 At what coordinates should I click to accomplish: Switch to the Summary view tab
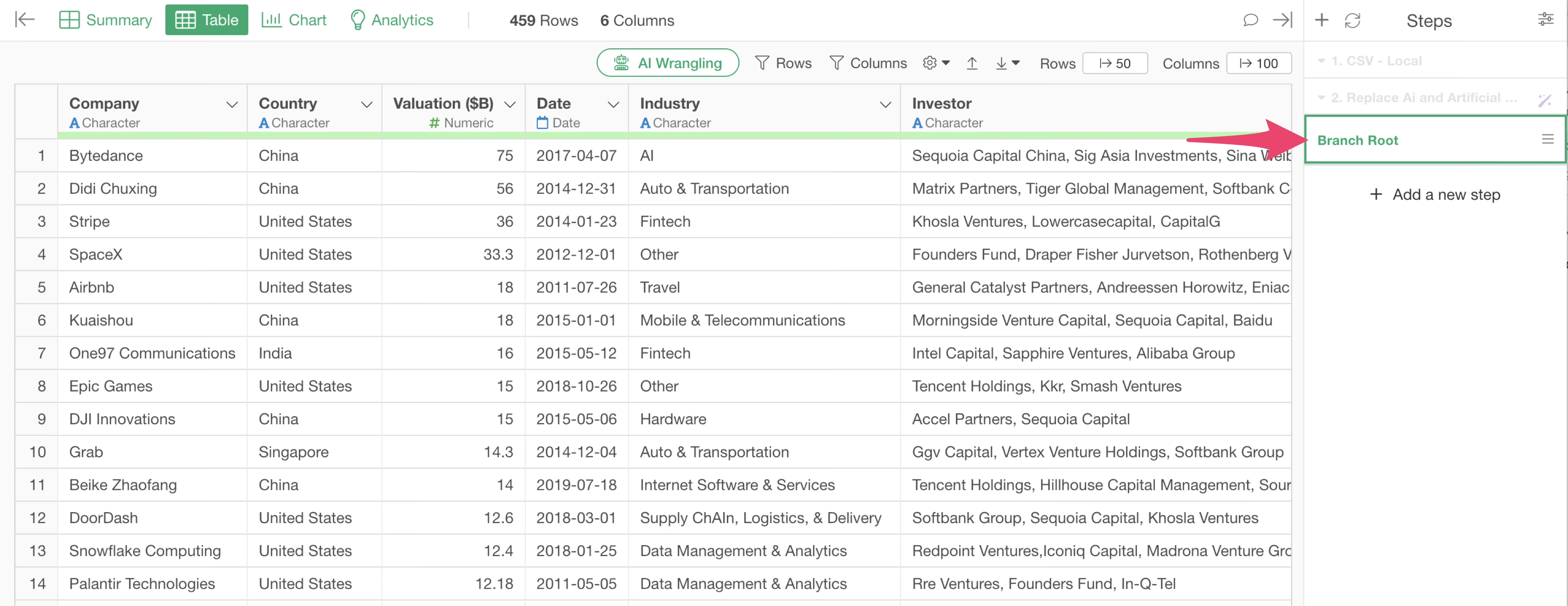tap(105, 20)
